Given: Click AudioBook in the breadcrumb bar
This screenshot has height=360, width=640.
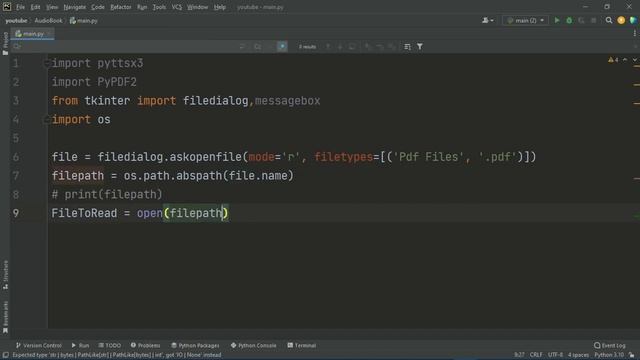Looking at the screenshot, I should [48, 20].
